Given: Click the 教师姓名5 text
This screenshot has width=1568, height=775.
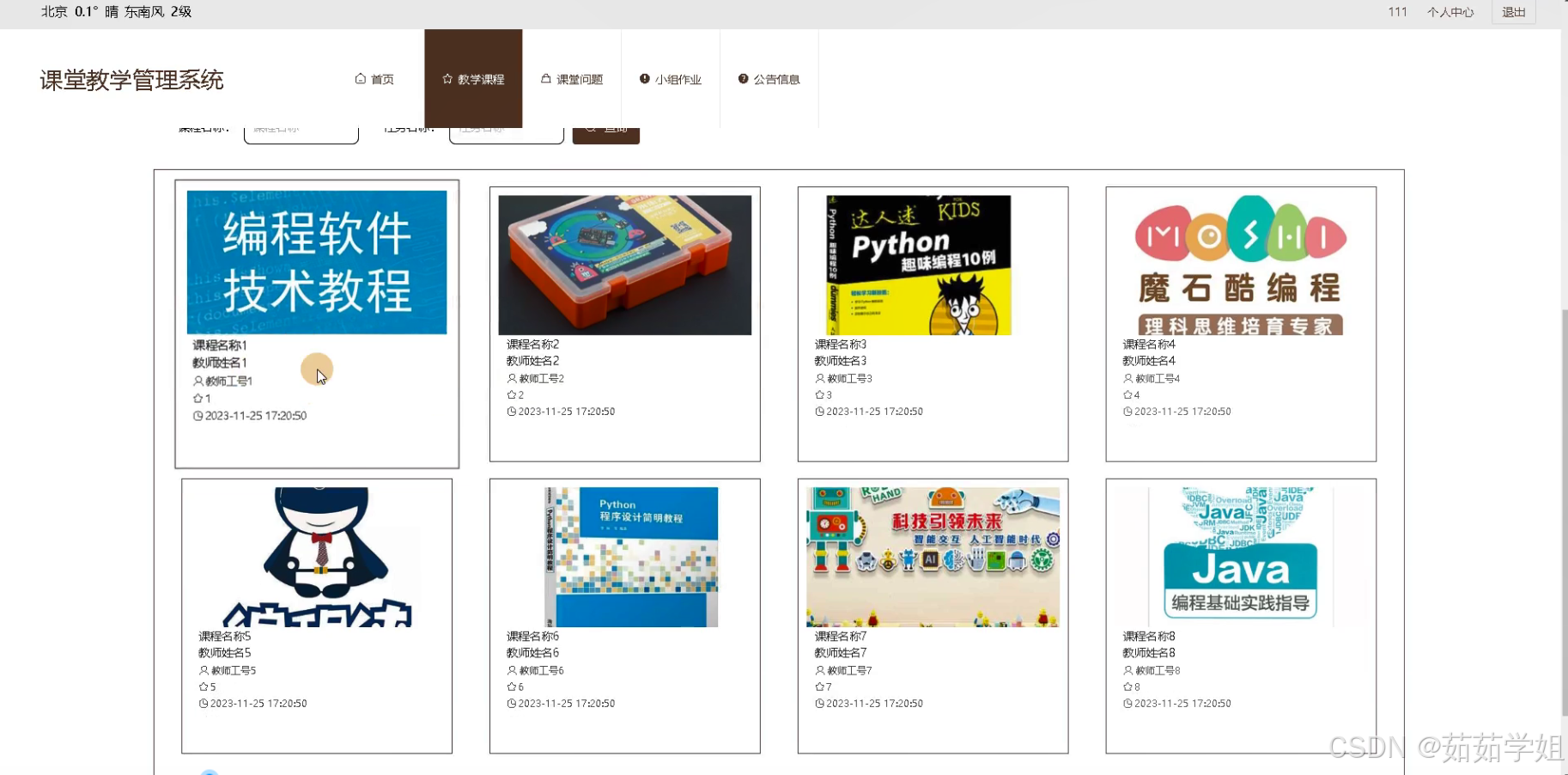Looking at the screenshot, I should coord(225,653).
